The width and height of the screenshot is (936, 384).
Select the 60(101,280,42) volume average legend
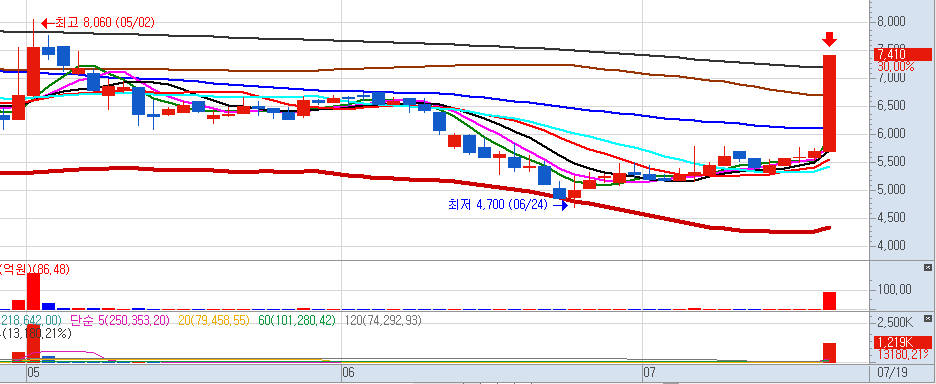click(297, 321)
